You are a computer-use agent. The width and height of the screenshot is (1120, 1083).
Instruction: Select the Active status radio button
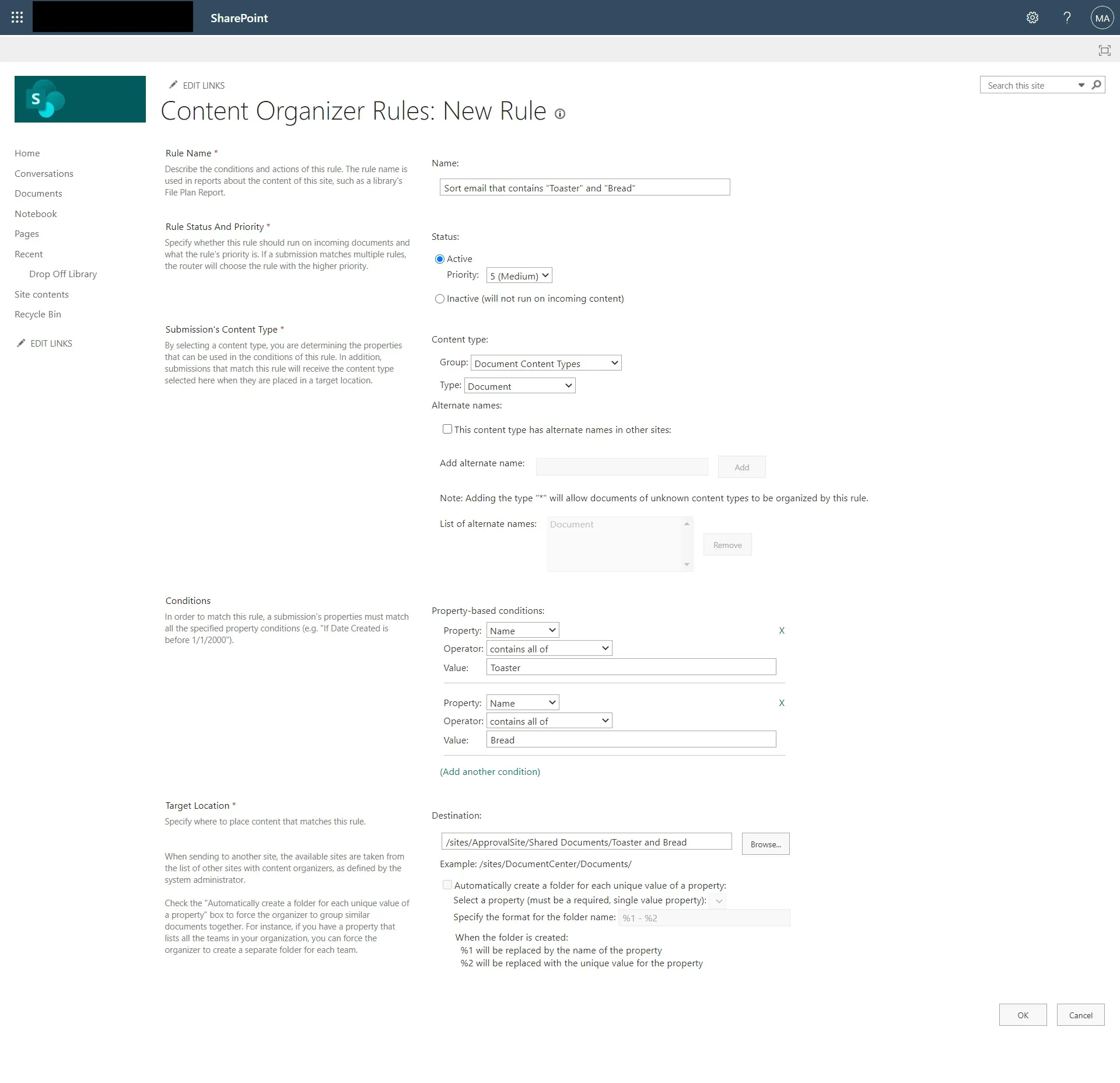point(440,259)
